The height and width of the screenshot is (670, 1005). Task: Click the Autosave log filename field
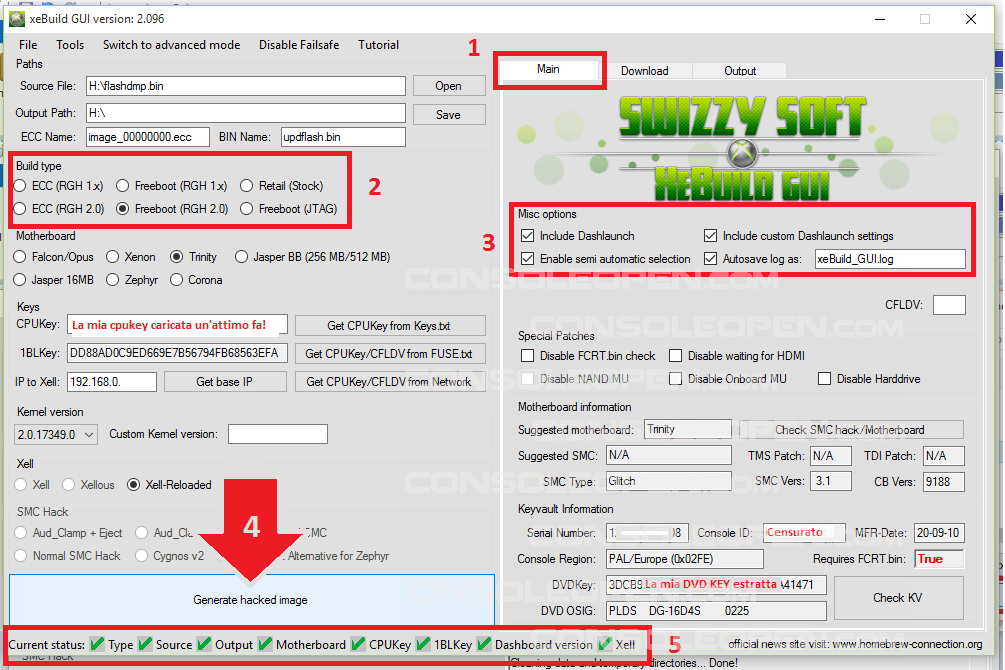pos(890,259)
